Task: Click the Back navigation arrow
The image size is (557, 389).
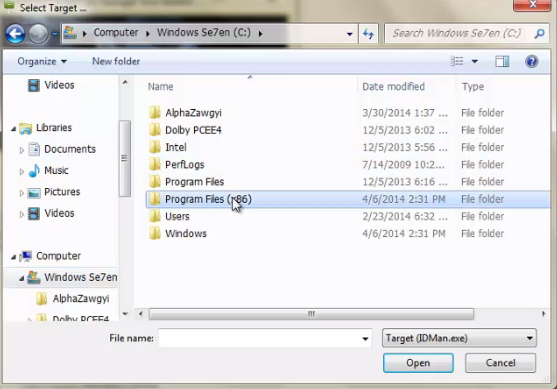Action: pos(15,34)
